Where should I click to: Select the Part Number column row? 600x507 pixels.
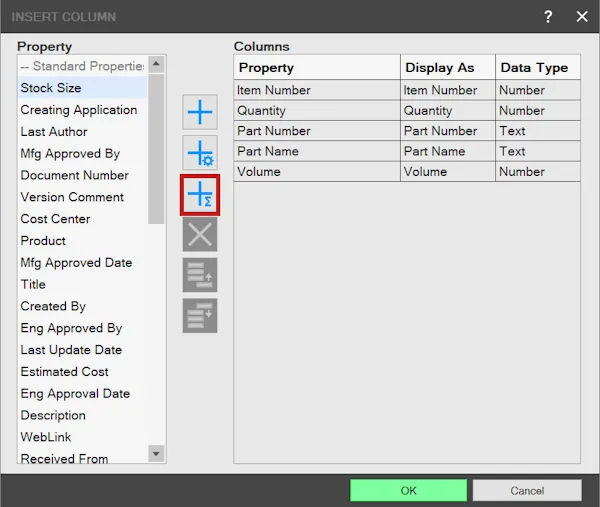click(407, 131)
